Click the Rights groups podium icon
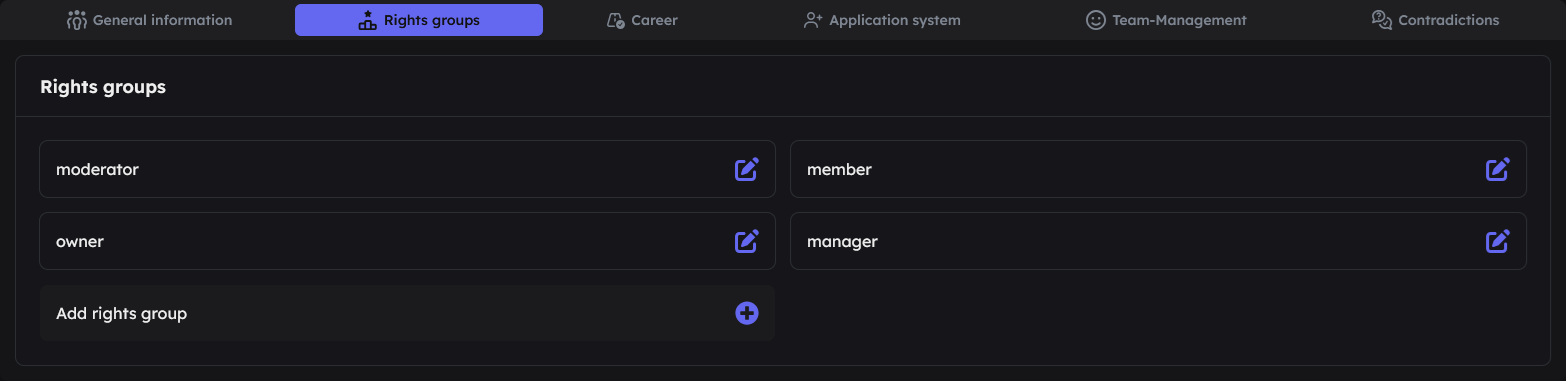1566x381 pixels. 367,20
